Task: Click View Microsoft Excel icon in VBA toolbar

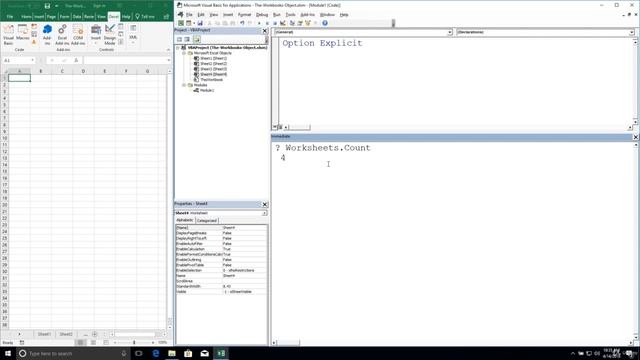Action: pyautogui.click(x=181, y=23)
